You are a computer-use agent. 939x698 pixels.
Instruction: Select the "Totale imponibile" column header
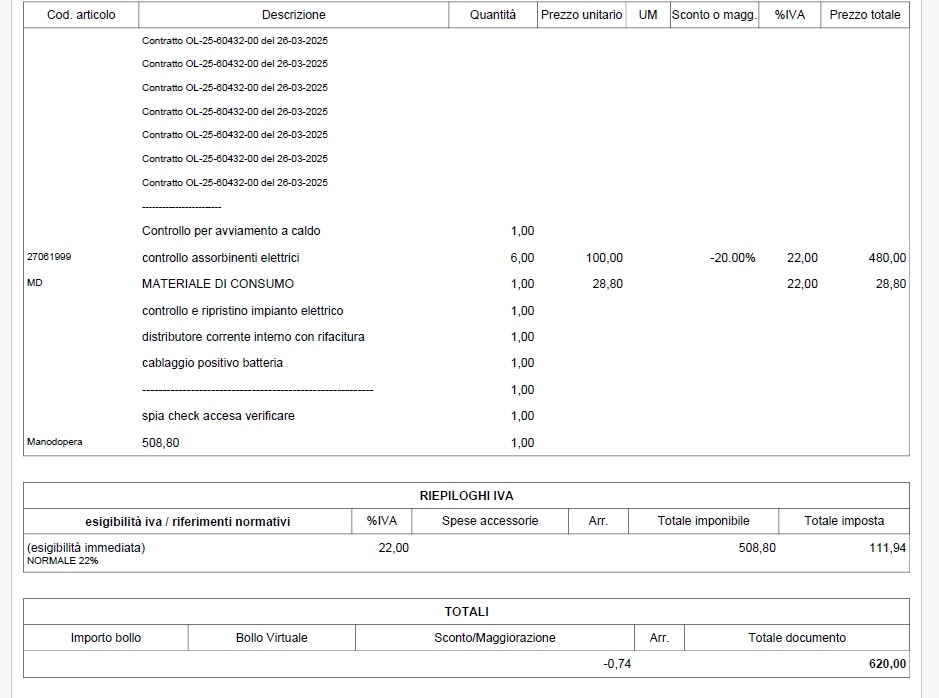coord(703,521)
